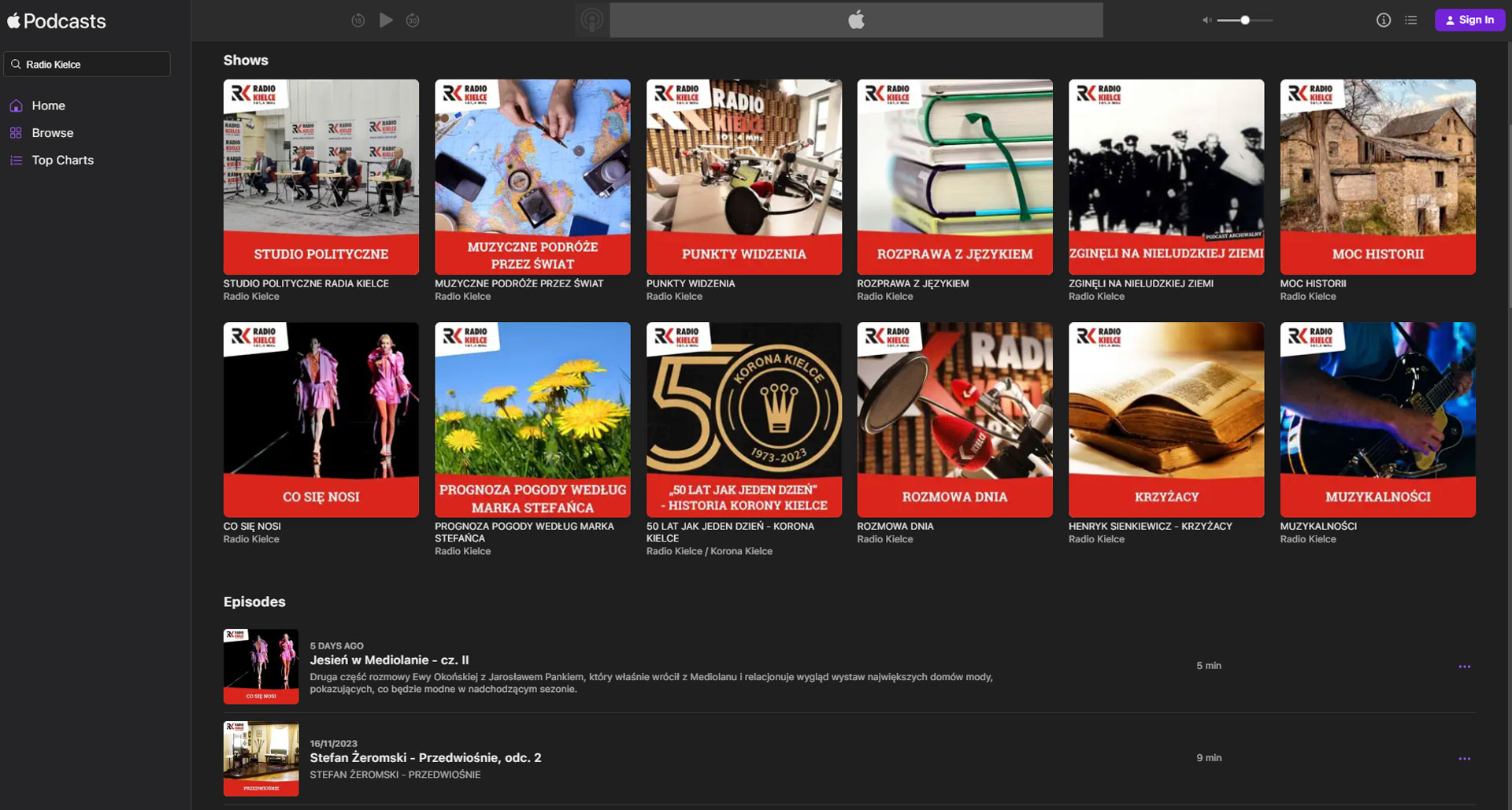1512x810 pixels.
Task: Click ZGINĘLI NA NIELUDZKIEJ ZIEMI title text
Action: coord(1141,283)
